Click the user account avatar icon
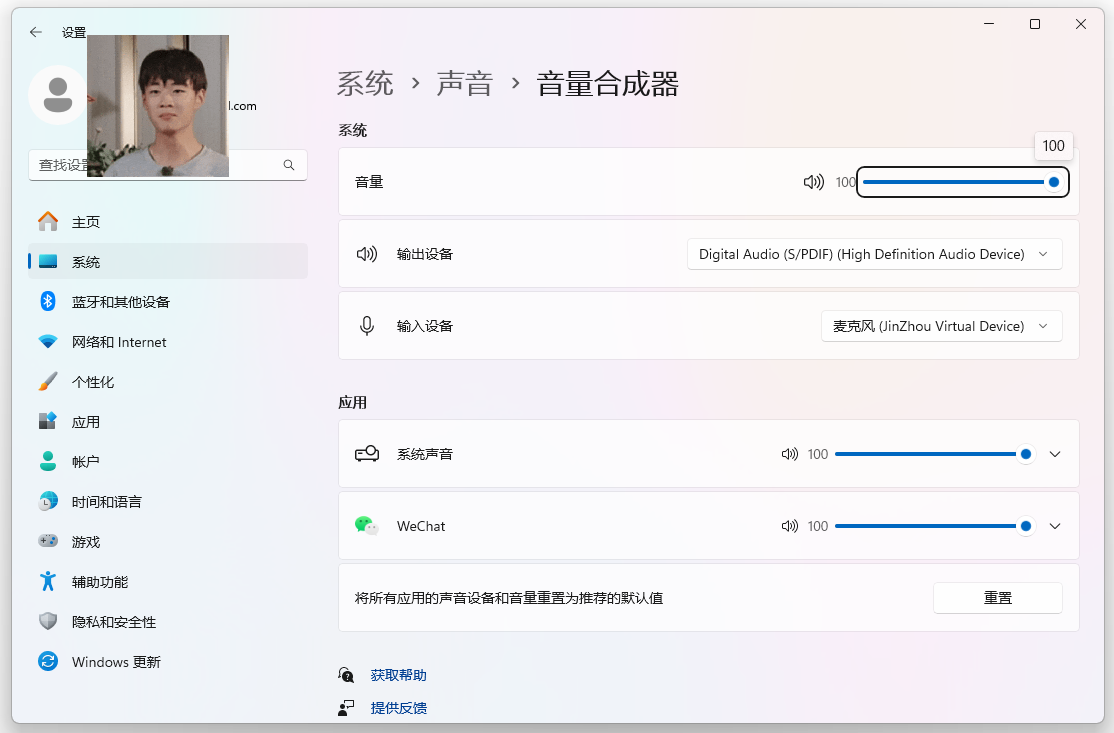 pyautogui.click(x=58, y=95)
